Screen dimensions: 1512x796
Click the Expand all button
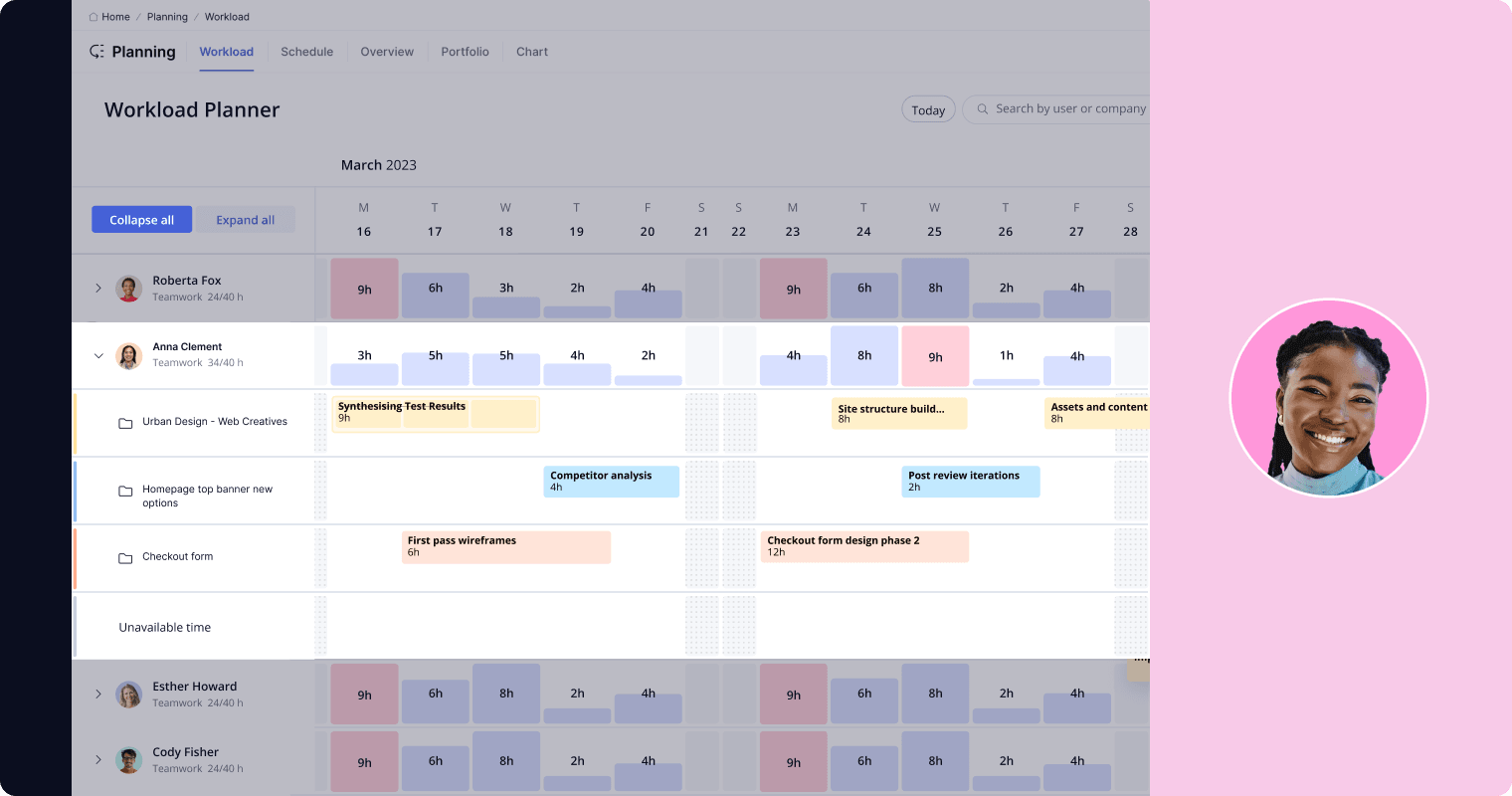click(245, 220)
